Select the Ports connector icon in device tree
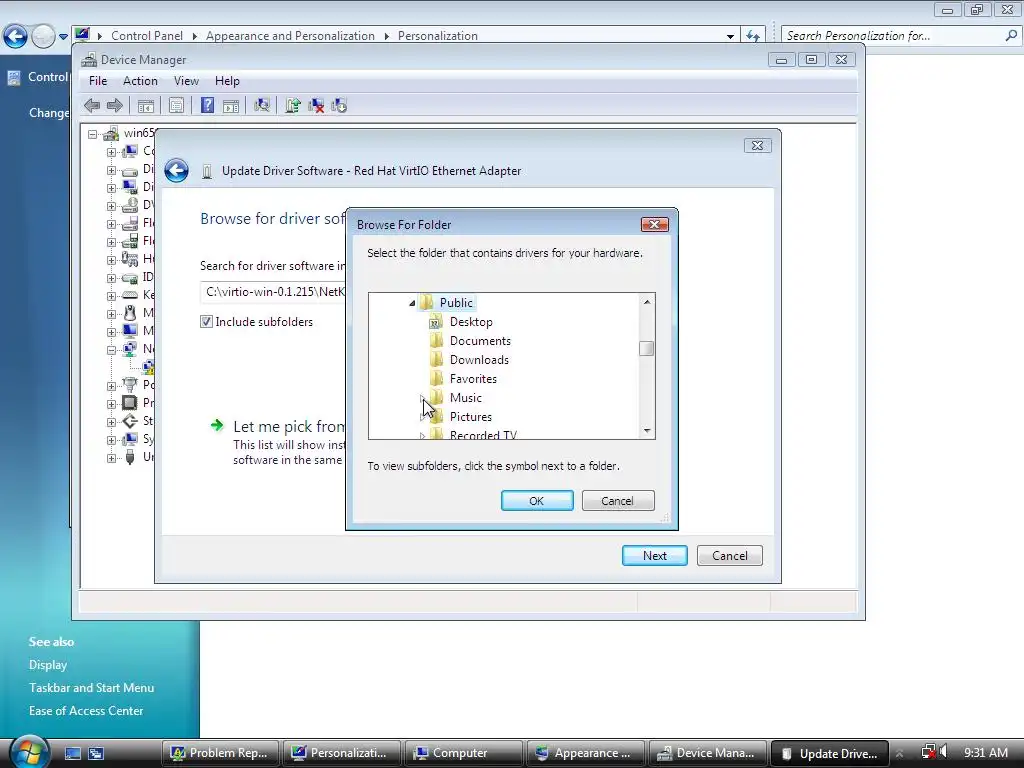Viewport: 1024px width, 768px height. point(130,385)
